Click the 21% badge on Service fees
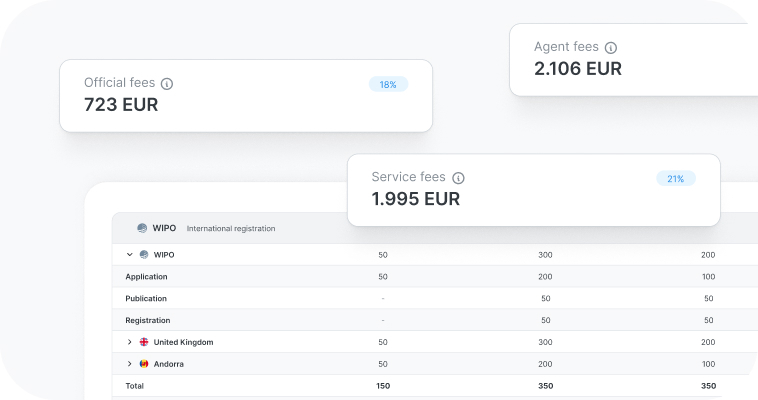 click(676, 179)
